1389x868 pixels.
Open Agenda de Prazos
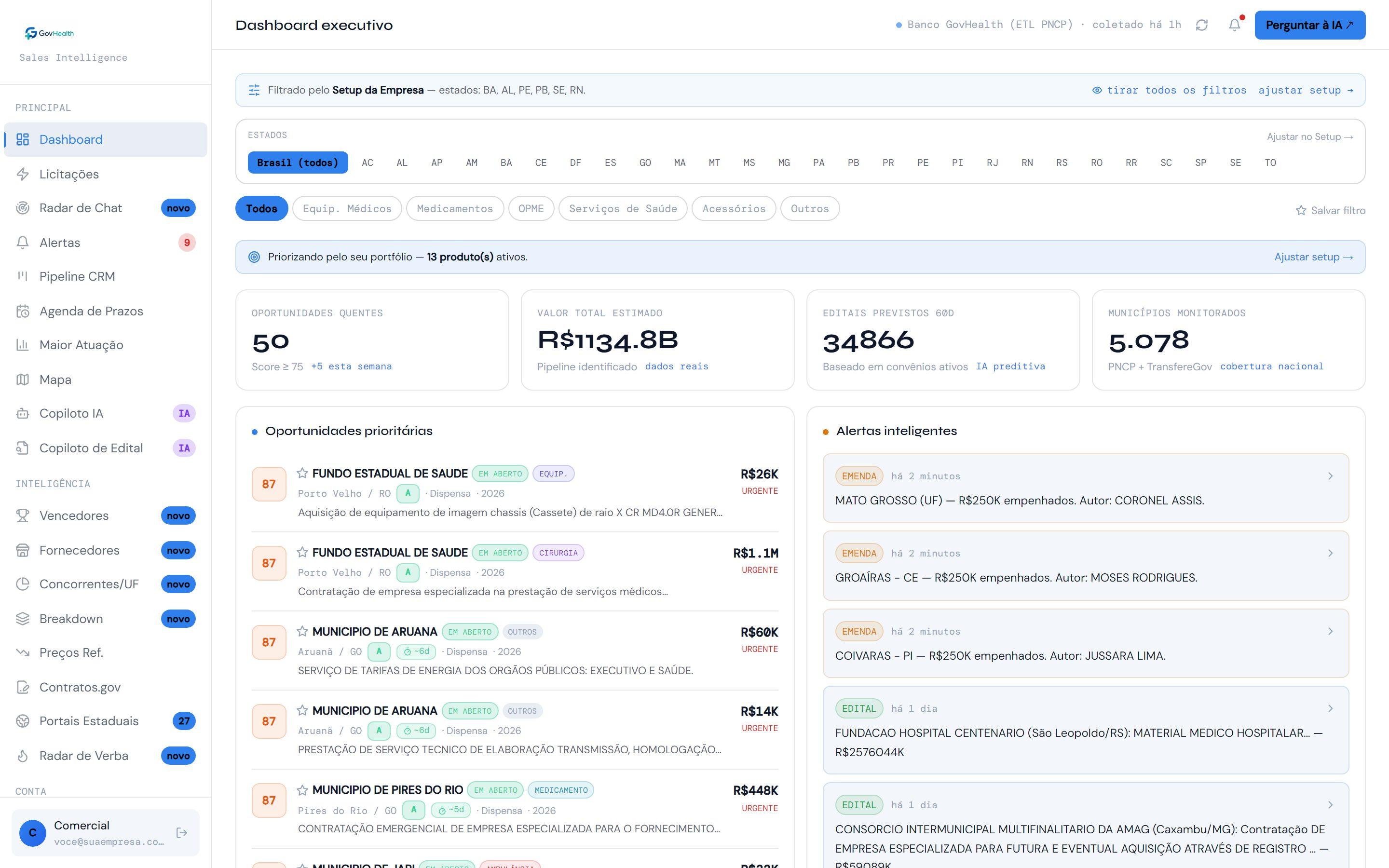pos(106,311)
